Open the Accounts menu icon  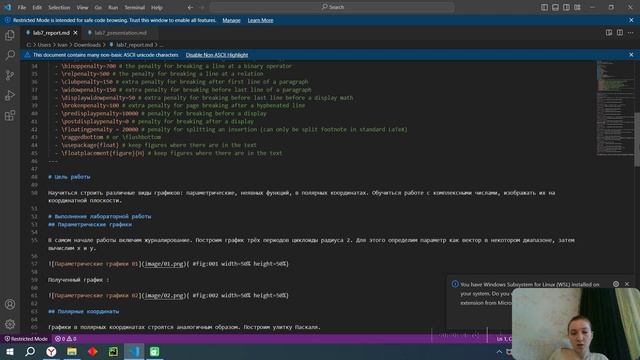tap(10, 304)
